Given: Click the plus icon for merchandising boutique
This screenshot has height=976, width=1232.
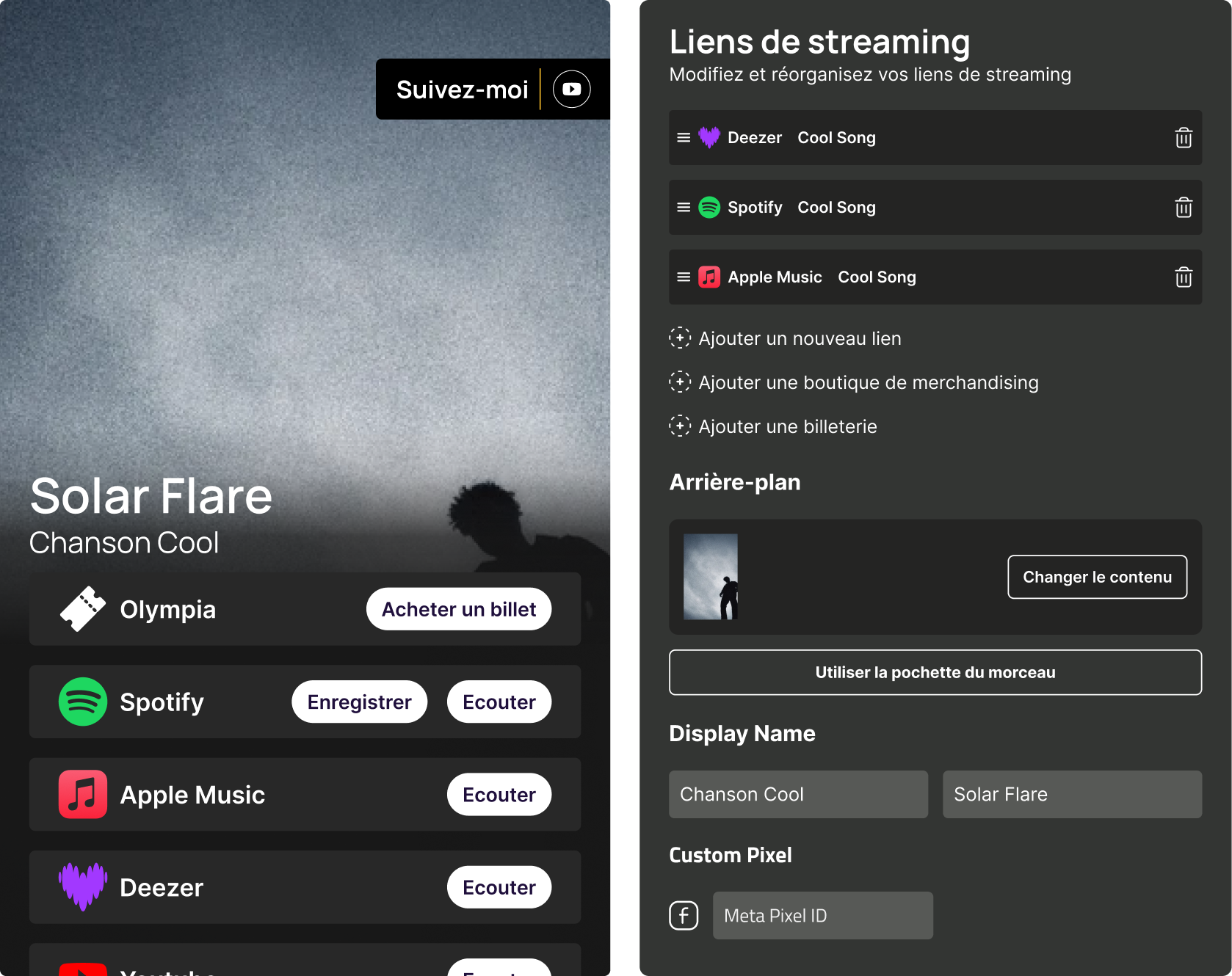Looking at the screenshot, I should (x=680, y=382).
